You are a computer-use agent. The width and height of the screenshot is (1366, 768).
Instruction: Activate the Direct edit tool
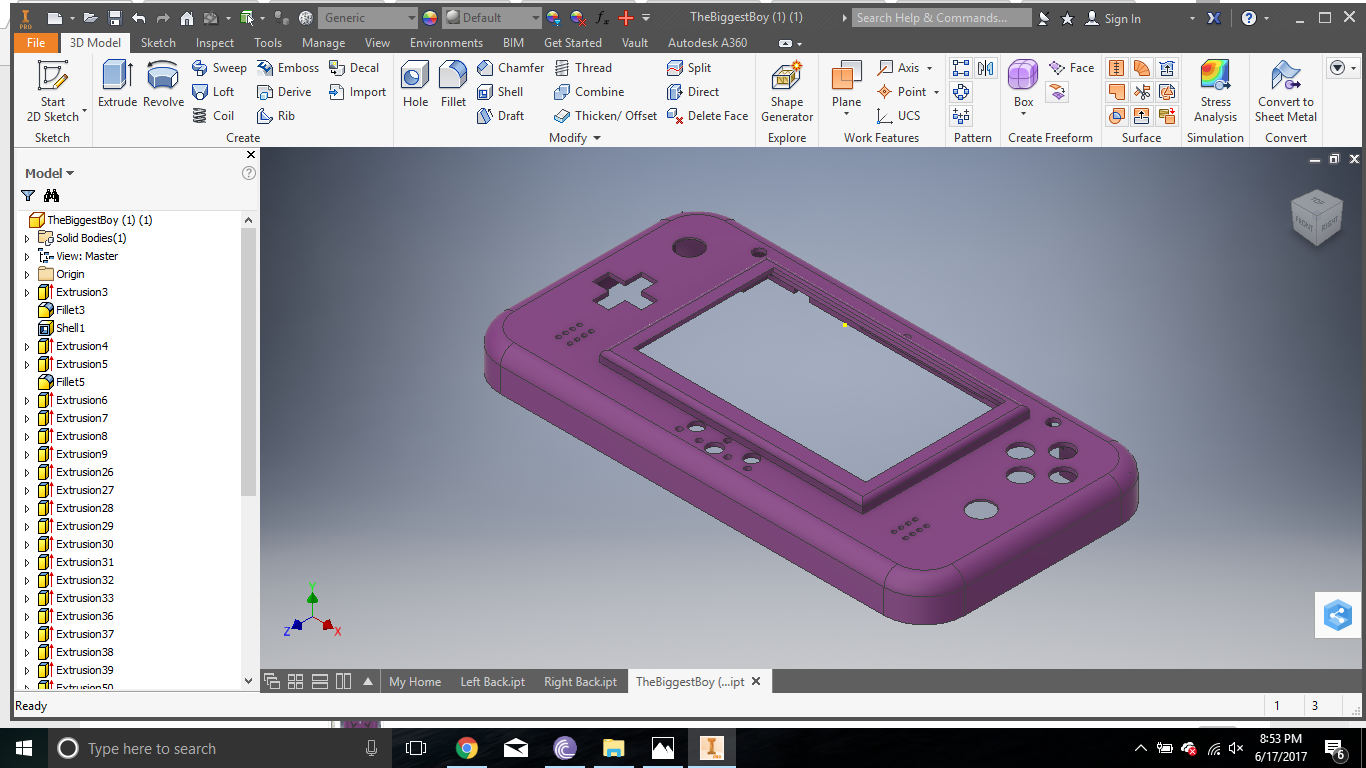point(693,92)
